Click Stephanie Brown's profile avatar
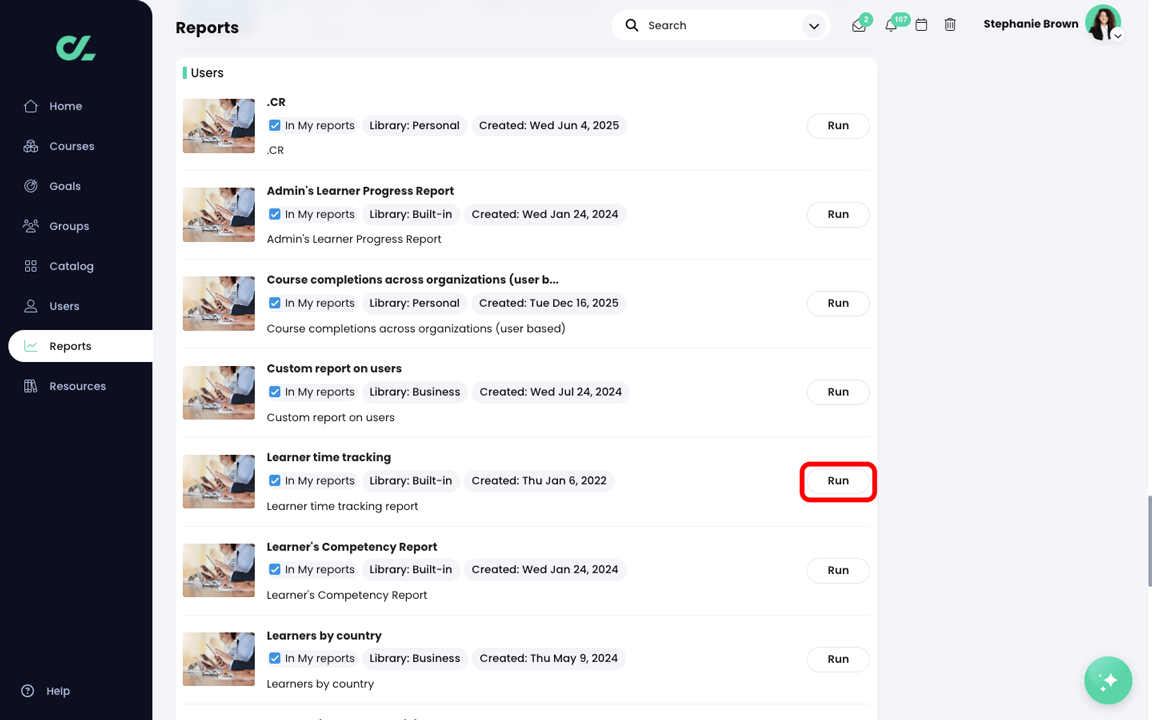The width and height of the screenshot is (1152, 720). [1103, 23]
